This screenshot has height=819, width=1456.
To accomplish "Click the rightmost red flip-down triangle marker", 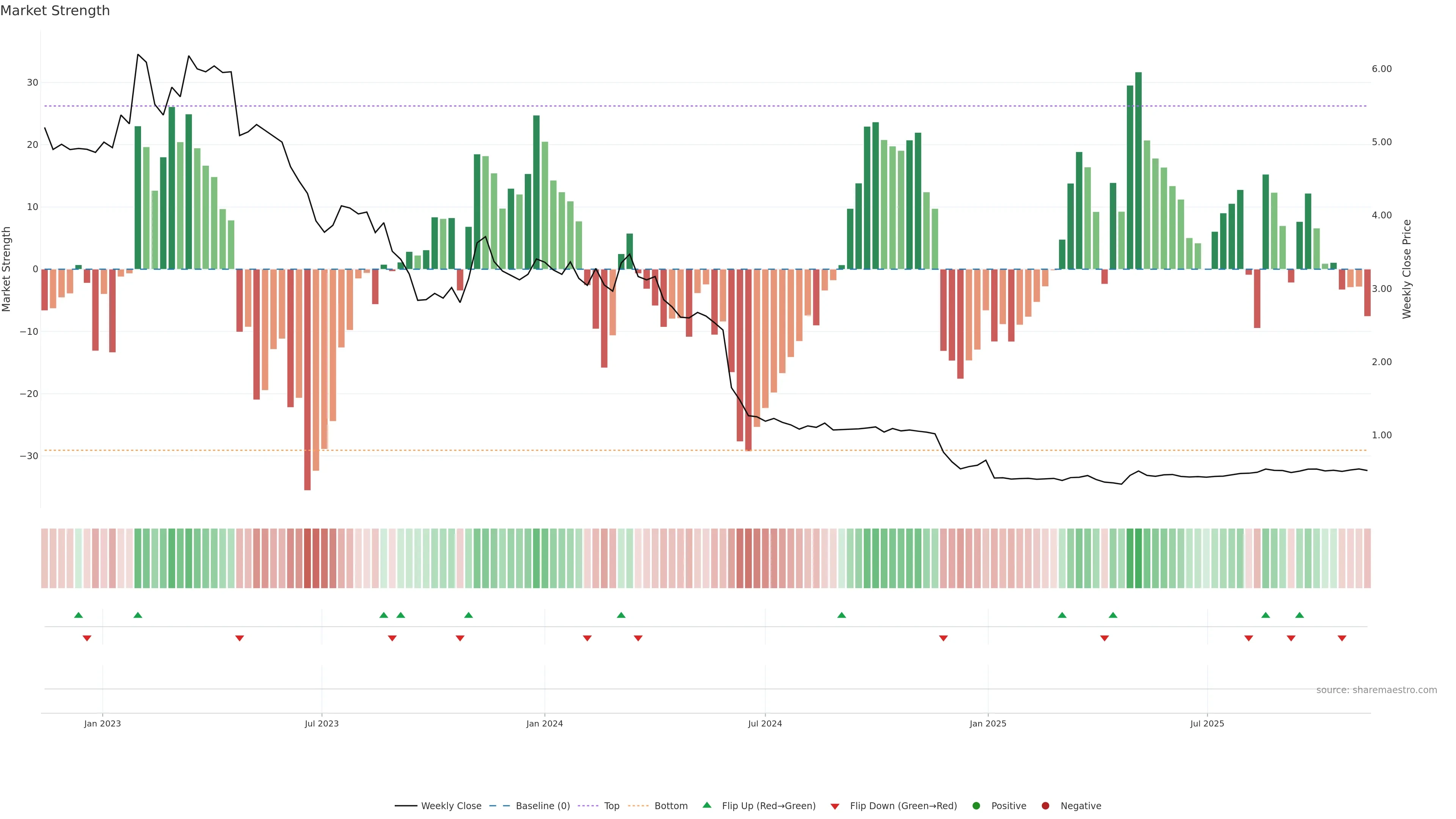I will pyautogui.click(x=1342, y=638).
